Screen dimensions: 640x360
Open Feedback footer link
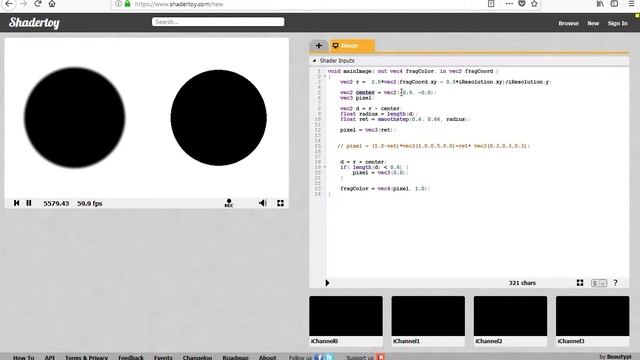tap(131, 357)
